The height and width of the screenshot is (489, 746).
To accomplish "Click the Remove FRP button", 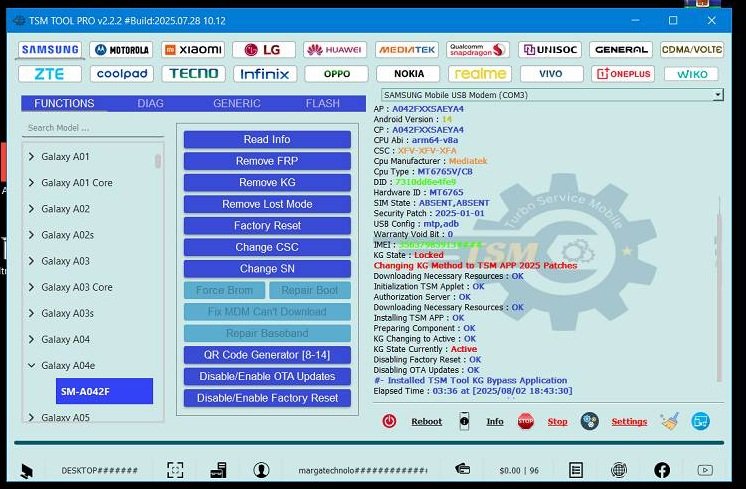I will coord(267,161).
